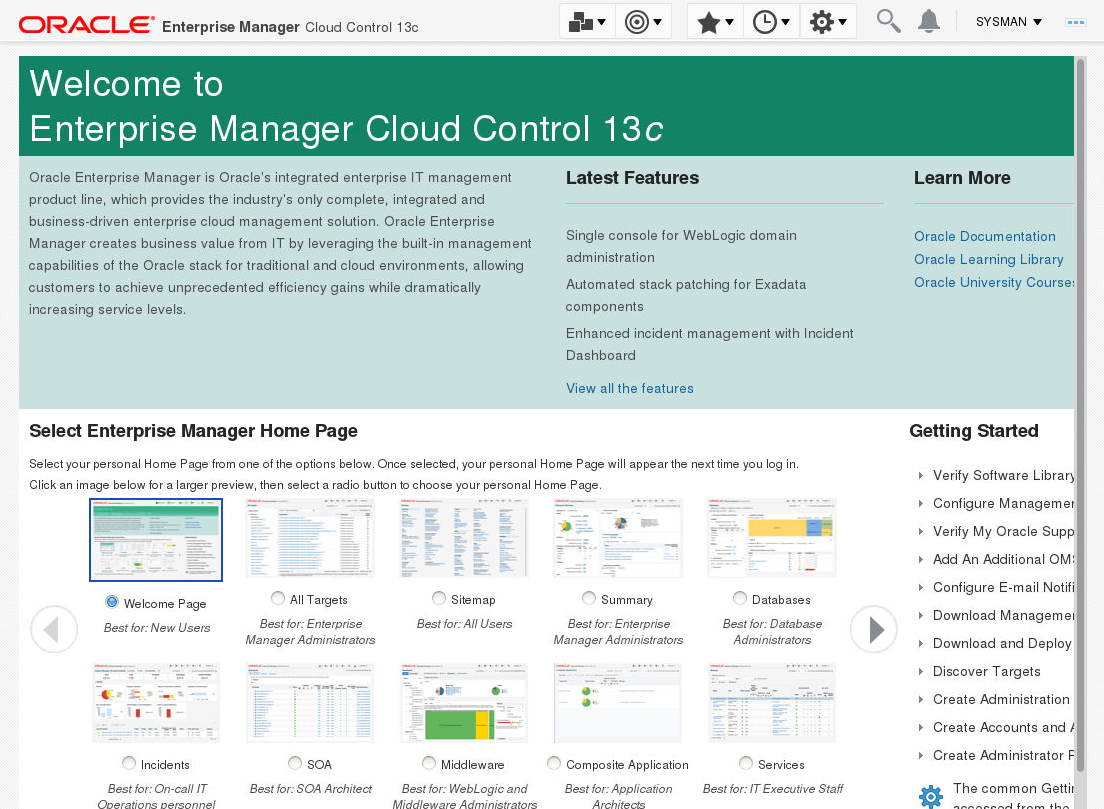Select the All Targets radio button
Viewport: 1104px width, 809px height.
[277, 598]
